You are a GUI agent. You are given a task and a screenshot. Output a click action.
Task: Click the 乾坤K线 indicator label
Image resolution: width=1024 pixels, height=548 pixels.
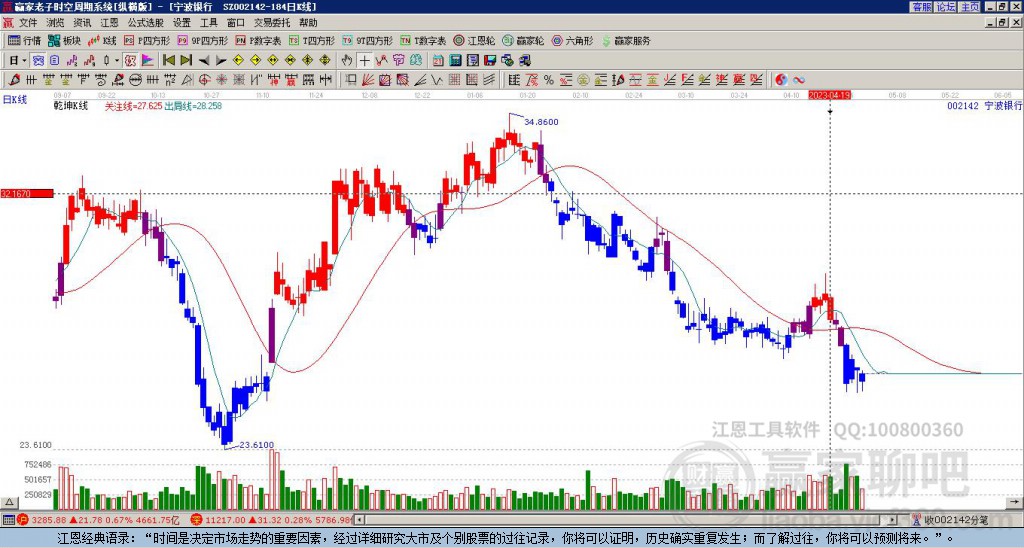[x=71, y=106]
